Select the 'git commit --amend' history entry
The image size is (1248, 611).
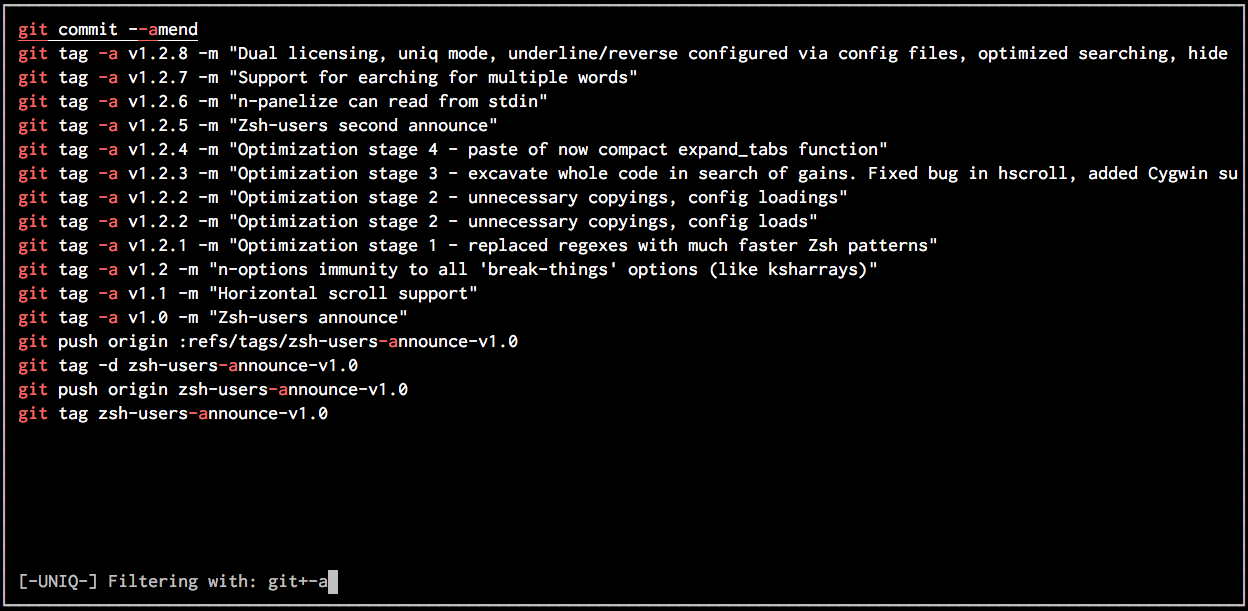[108, 30]
